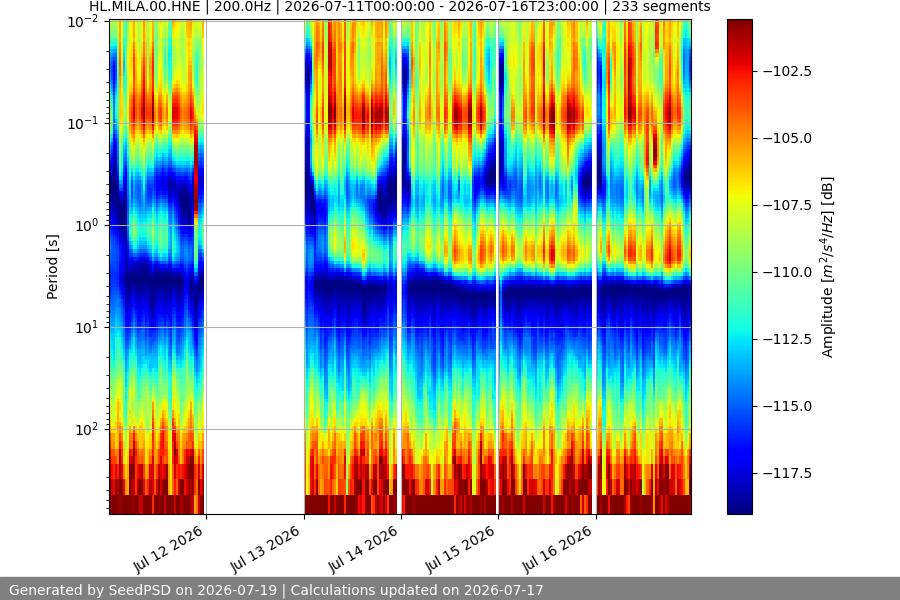Screen dimensions: 900x600
Task: Click the 10^2 y-axis tick label
Action: tap(86, 429)
